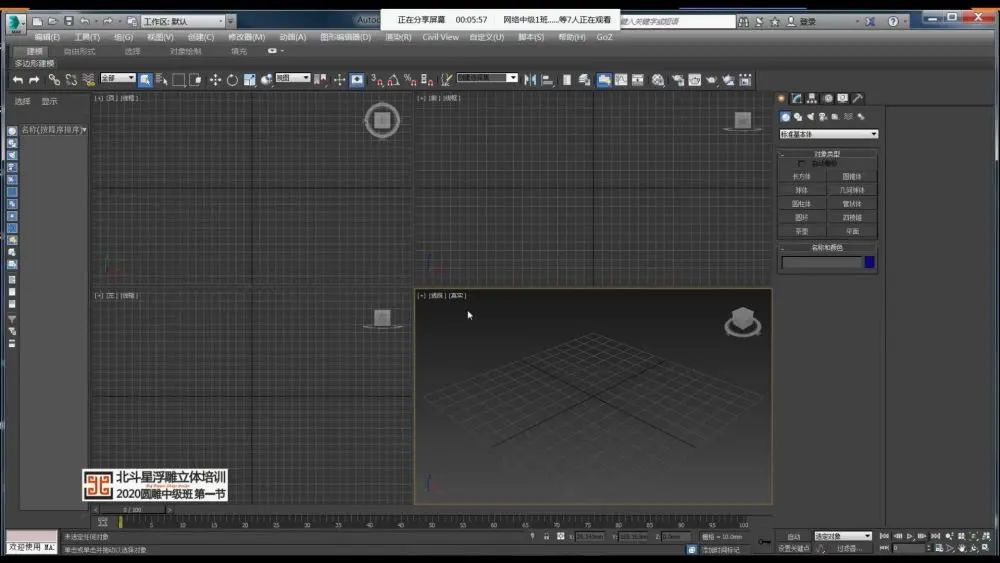Open the Hierarchy command panel tab
Screen dimensions: 1000x563
(812, 98)
